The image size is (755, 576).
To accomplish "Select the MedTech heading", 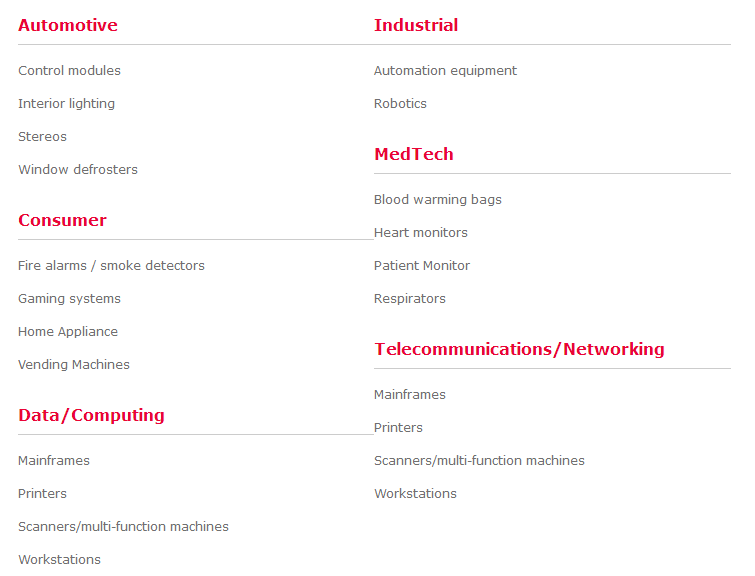I will (x=414, y=154).
